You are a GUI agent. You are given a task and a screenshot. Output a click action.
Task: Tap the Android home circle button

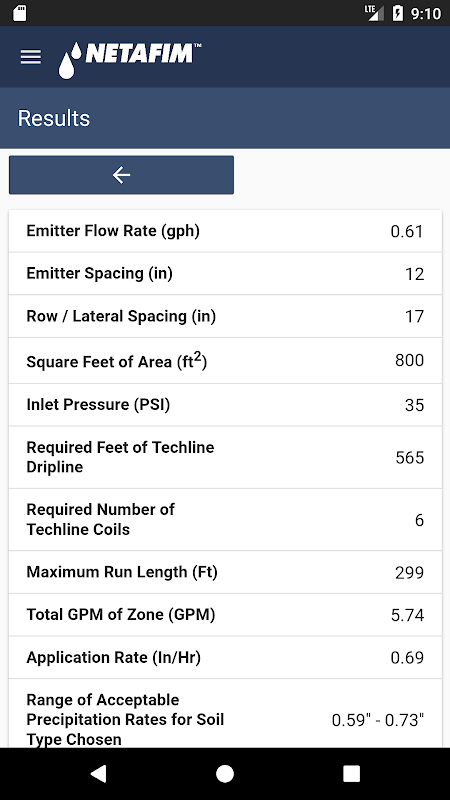click(x=225, y=773)
